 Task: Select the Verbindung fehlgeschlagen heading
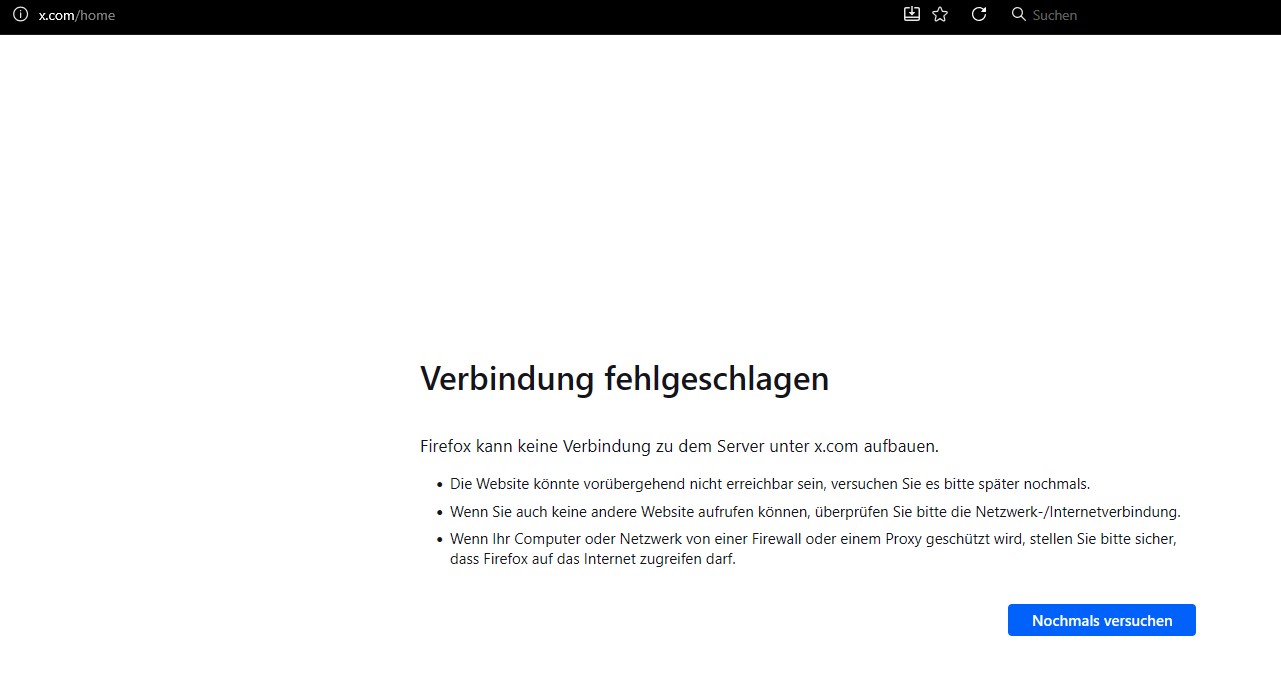coord(624,378)
